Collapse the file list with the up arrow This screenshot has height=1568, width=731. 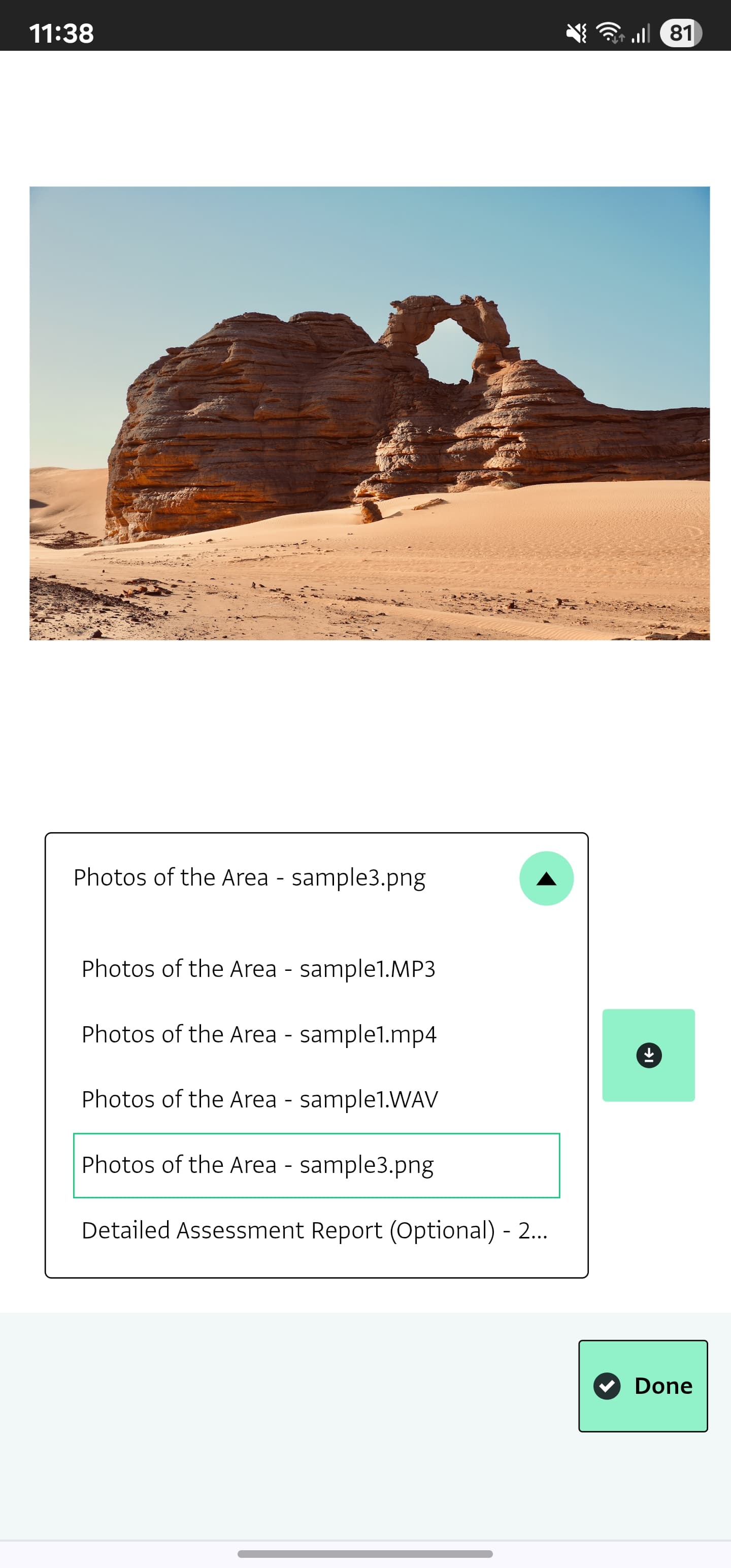(x=546, y=878)
